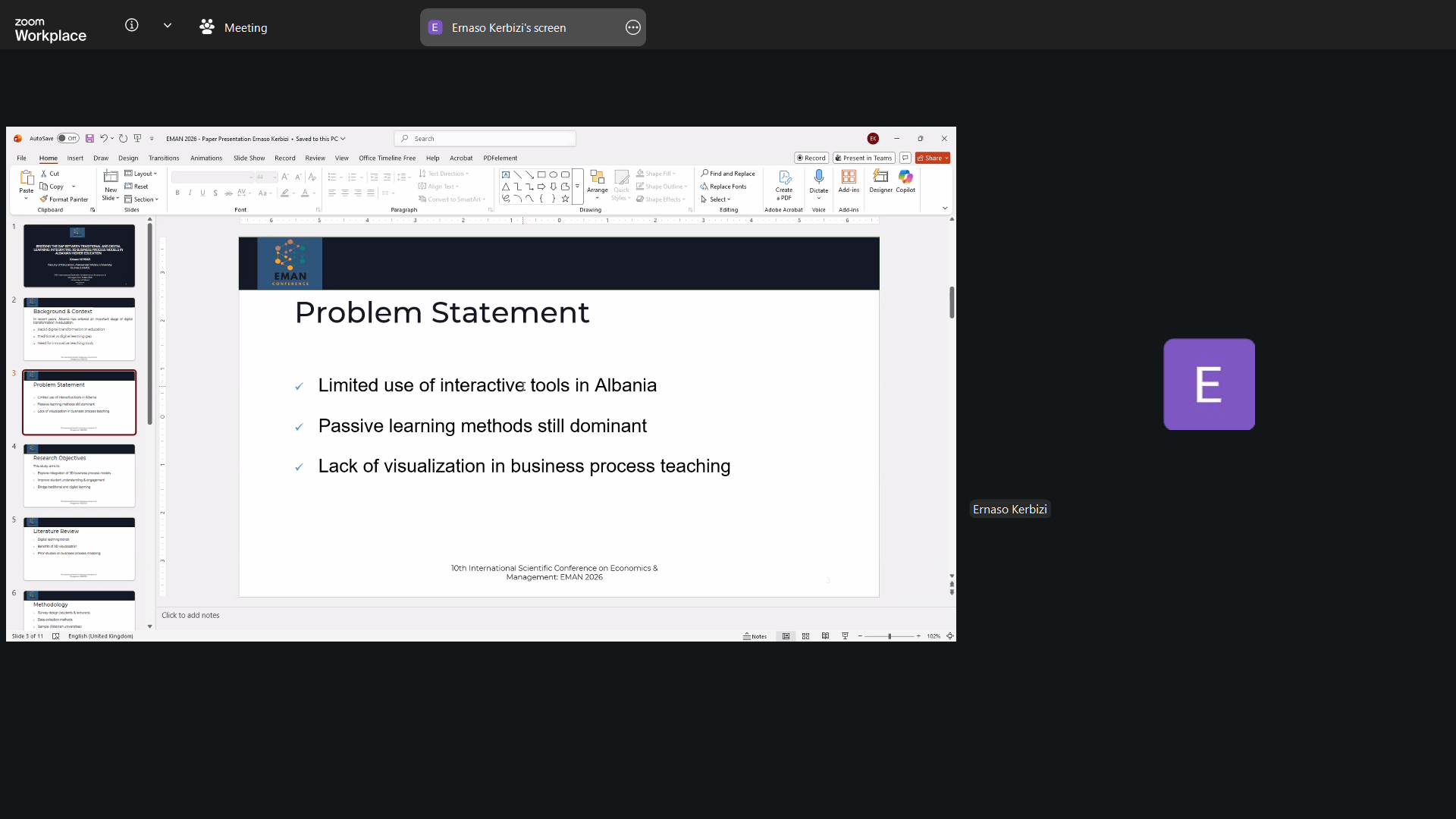
Task: Click the Save icon in title bar
Action: pyautogui.click(x=89, y=139)
